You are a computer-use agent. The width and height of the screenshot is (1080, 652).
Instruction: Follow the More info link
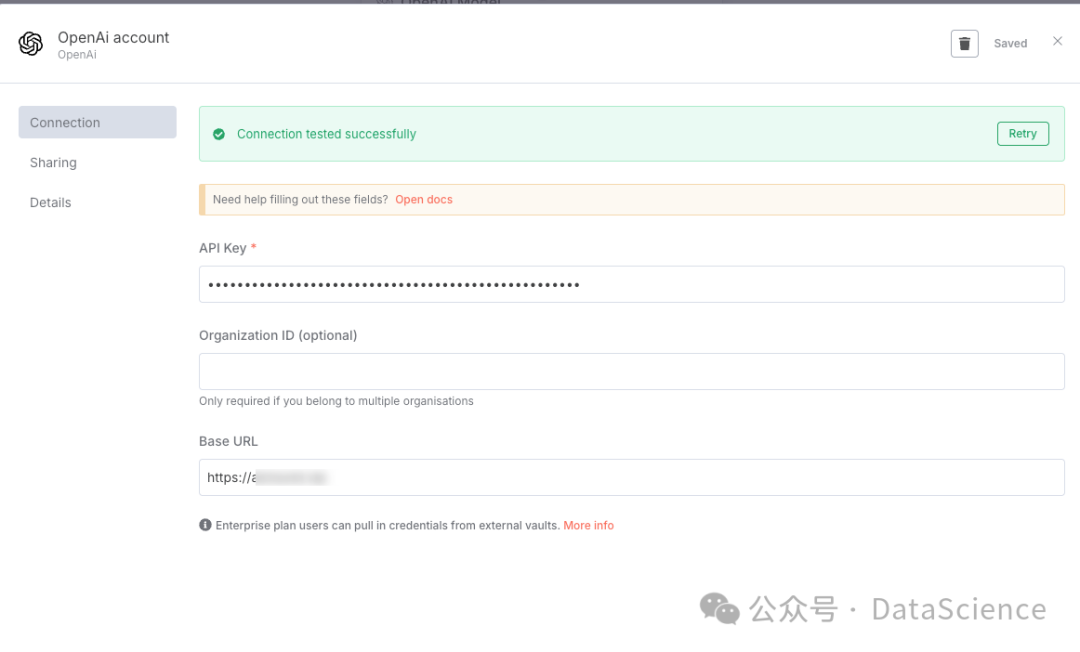pos(588,525)
